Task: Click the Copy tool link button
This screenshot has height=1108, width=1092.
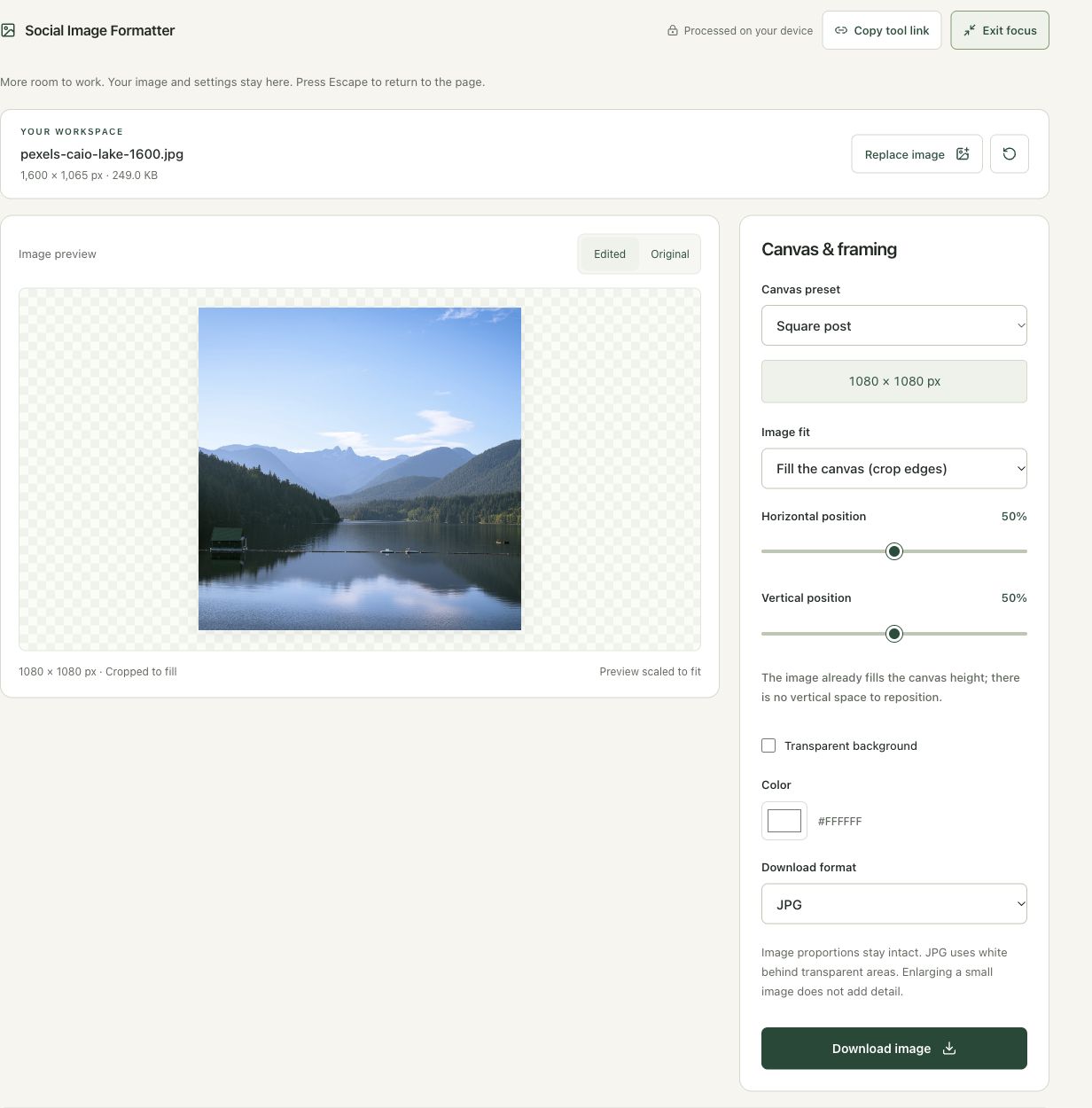Action: (x=882, y=30)
